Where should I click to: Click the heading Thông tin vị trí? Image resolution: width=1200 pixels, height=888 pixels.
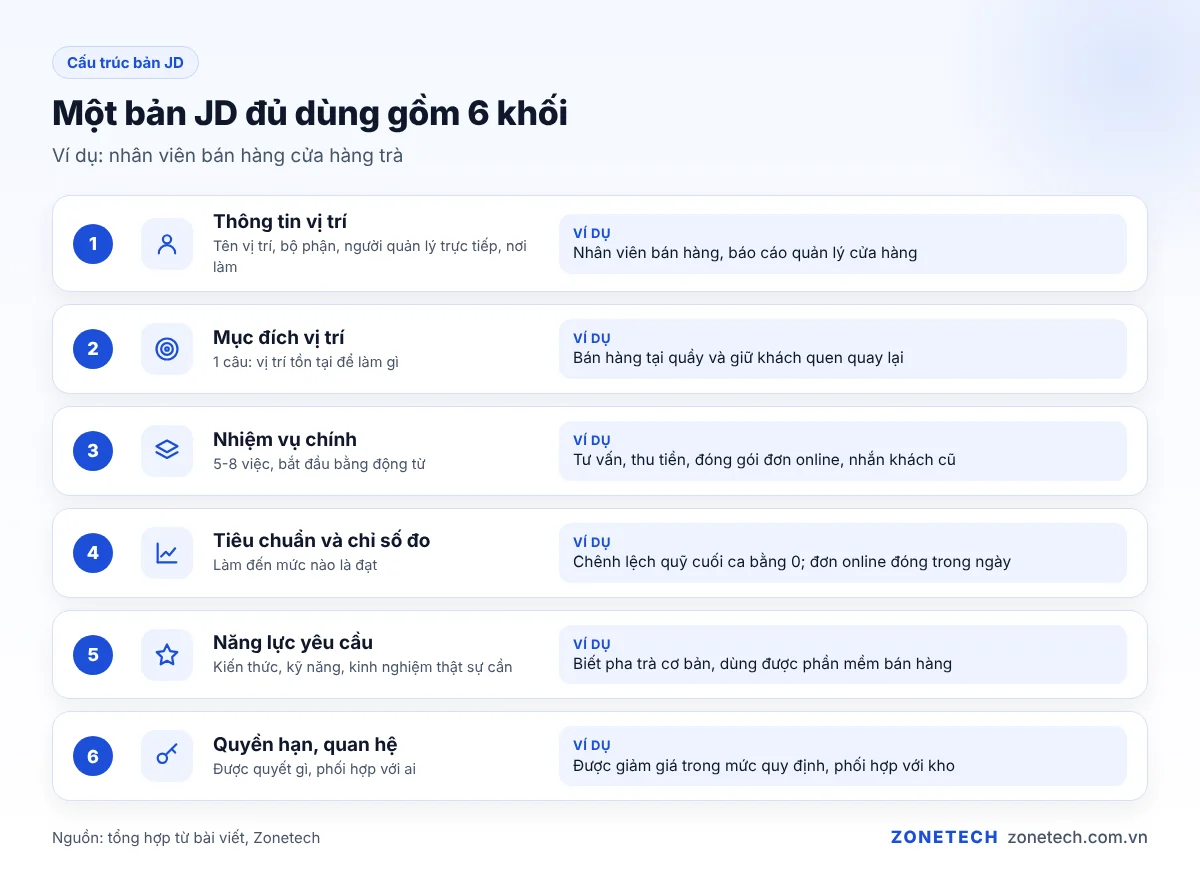pyautogui.click(x=280, y=221)
